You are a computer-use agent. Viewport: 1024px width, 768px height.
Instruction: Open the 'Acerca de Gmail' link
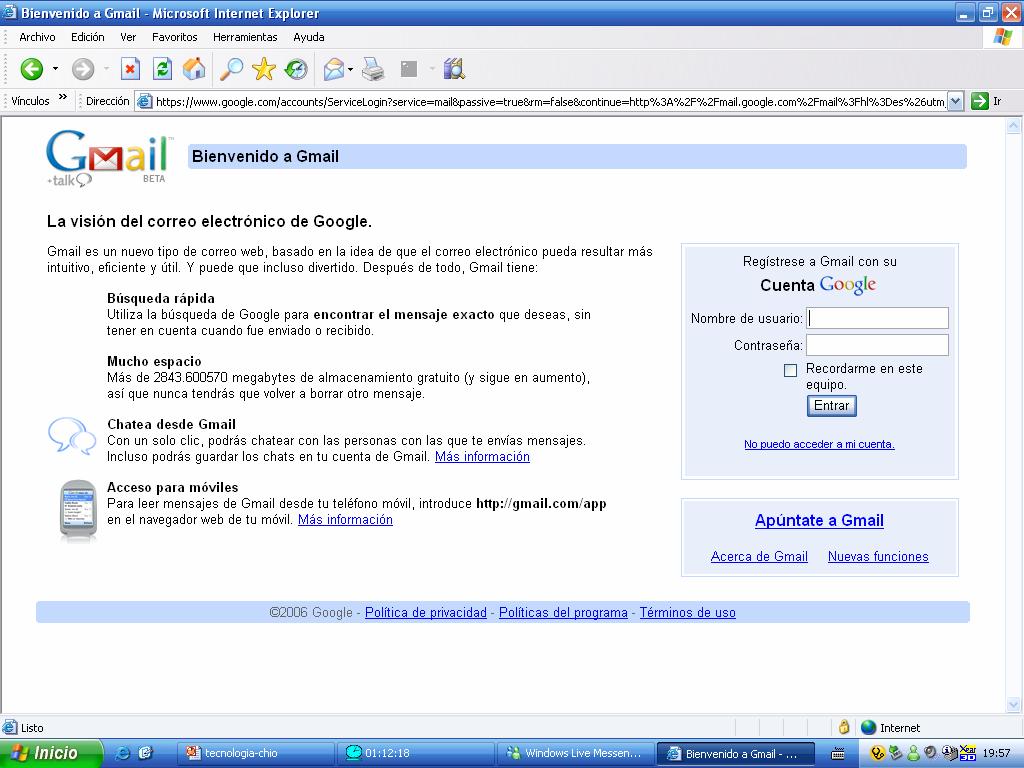tap(759, 556)
